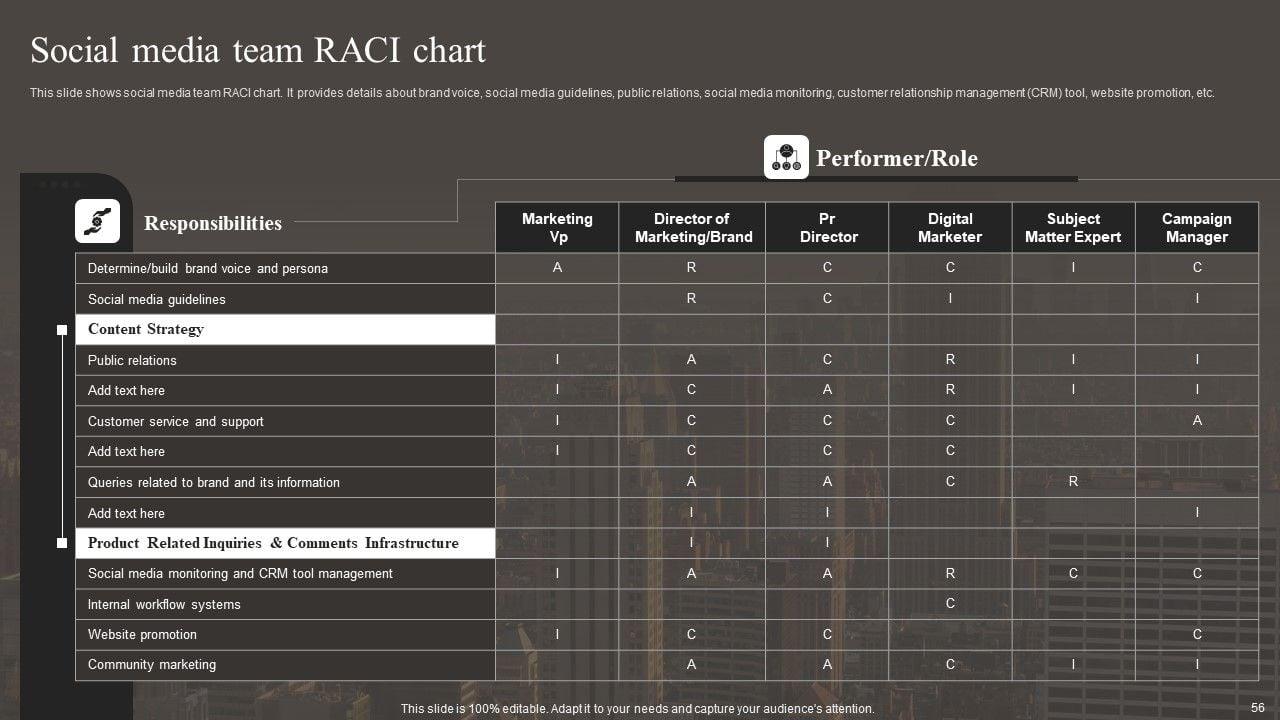Viewport: 1280px width, 720px height.
Task: Click the Marketing Vp column header
Action: point(557,228)
